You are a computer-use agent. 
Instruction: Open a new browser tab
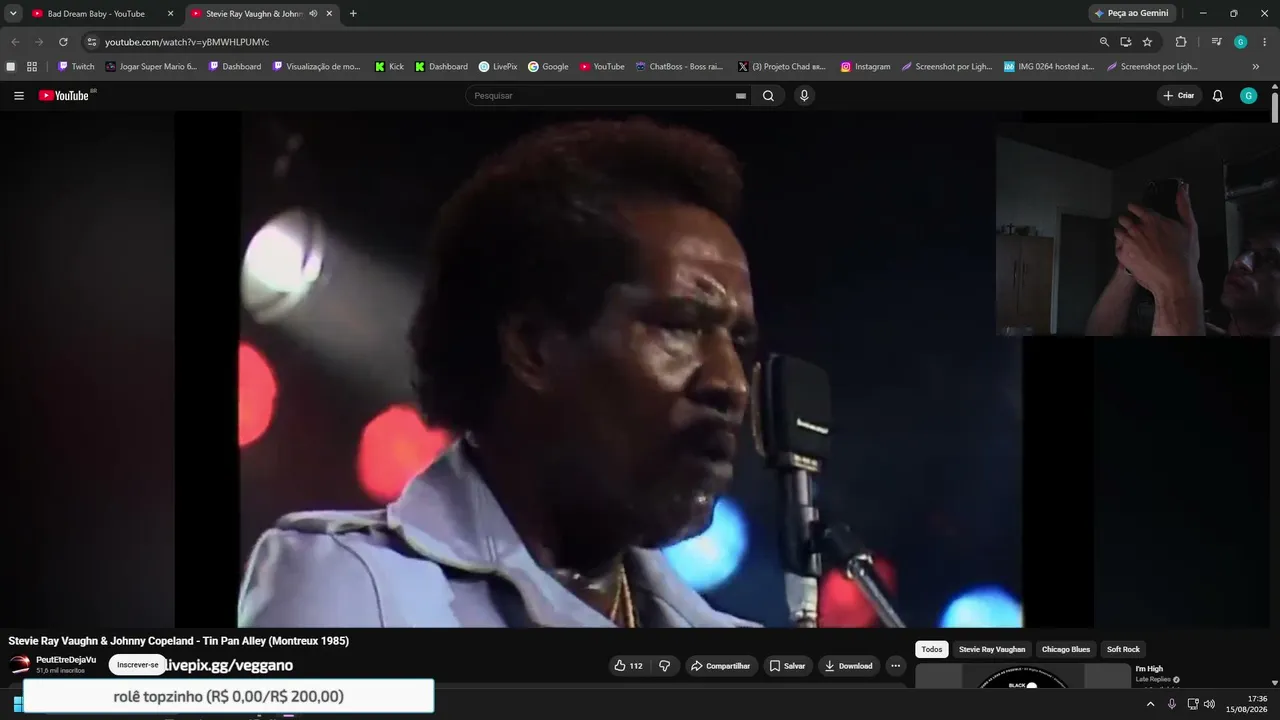353,14
